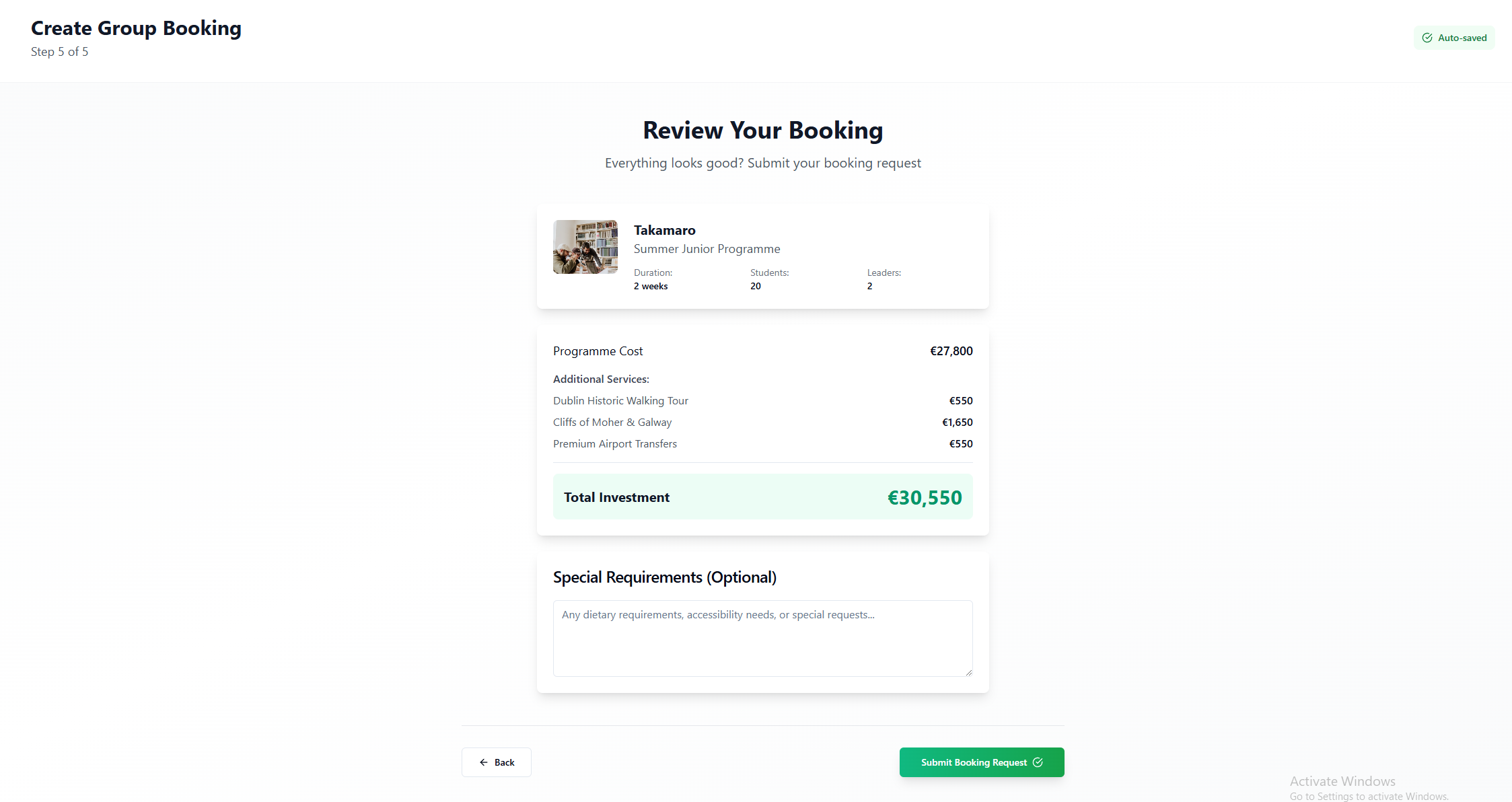Click the back arrow icon in Back button
Screen dimensions: 1512x802
pyautogui.click(x=482, y=762)
